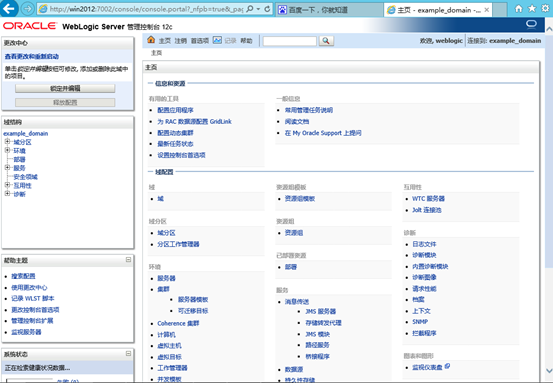Click the console search magnifier button
Image resolution: width=553 pixels, height=383 pixels.
(326, 41)
